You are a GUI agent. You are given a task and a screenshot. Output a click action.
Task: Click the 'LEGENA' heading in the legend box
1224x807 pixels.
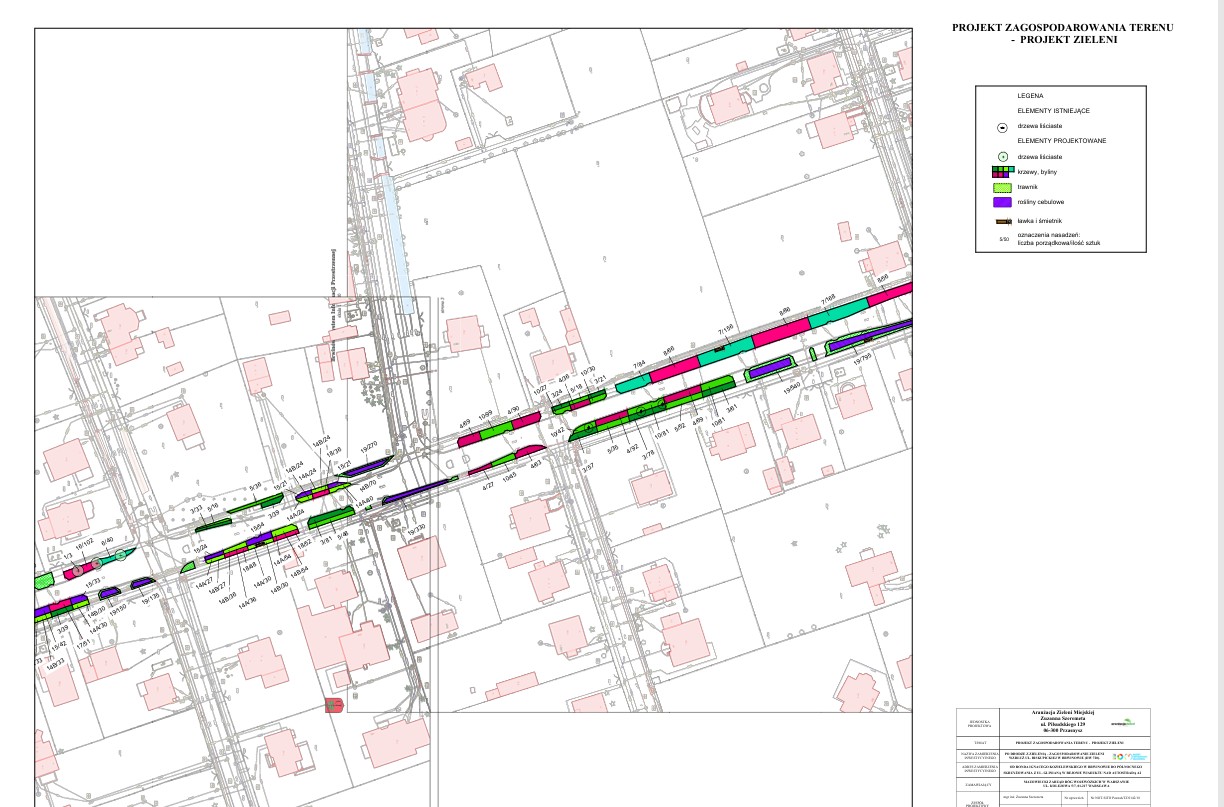(1030, 95)
